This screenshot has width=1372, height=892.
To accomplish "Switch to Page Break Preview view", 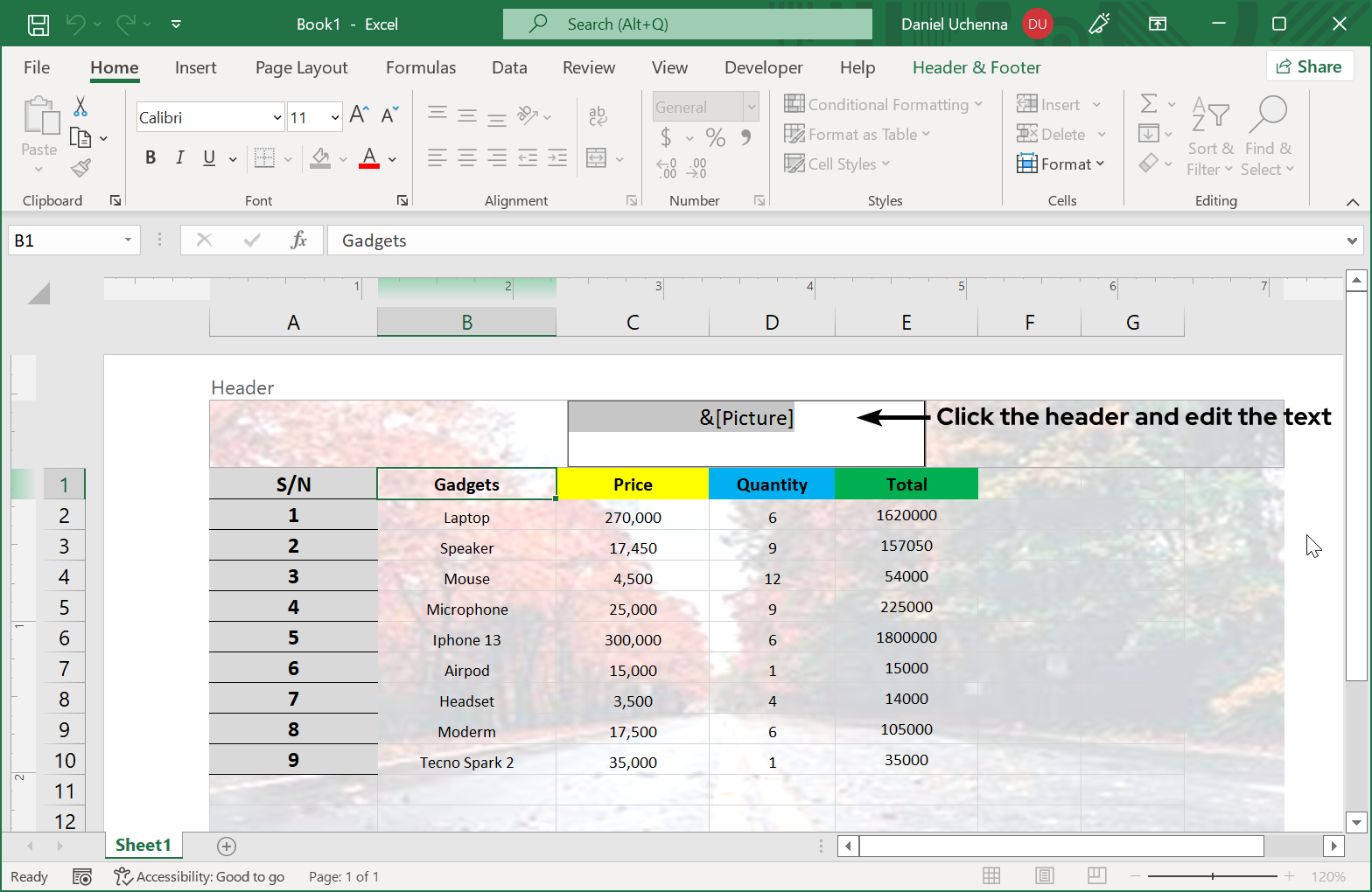I will point(1096,875).
